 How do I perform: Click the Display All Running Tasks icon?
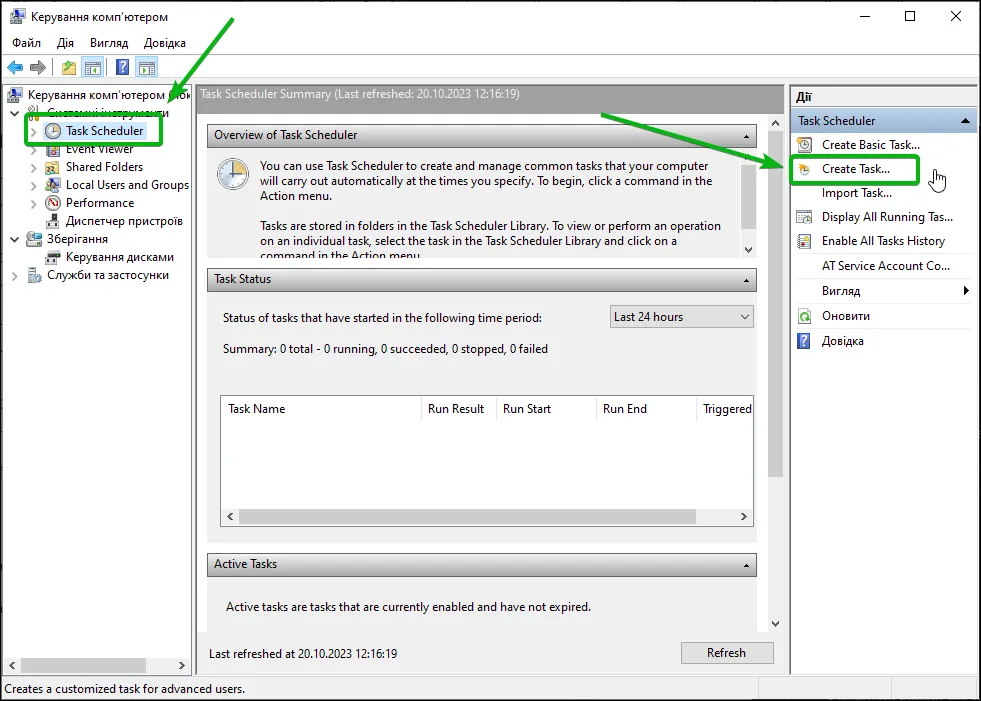pyautogui.click(x=804, y=217)
